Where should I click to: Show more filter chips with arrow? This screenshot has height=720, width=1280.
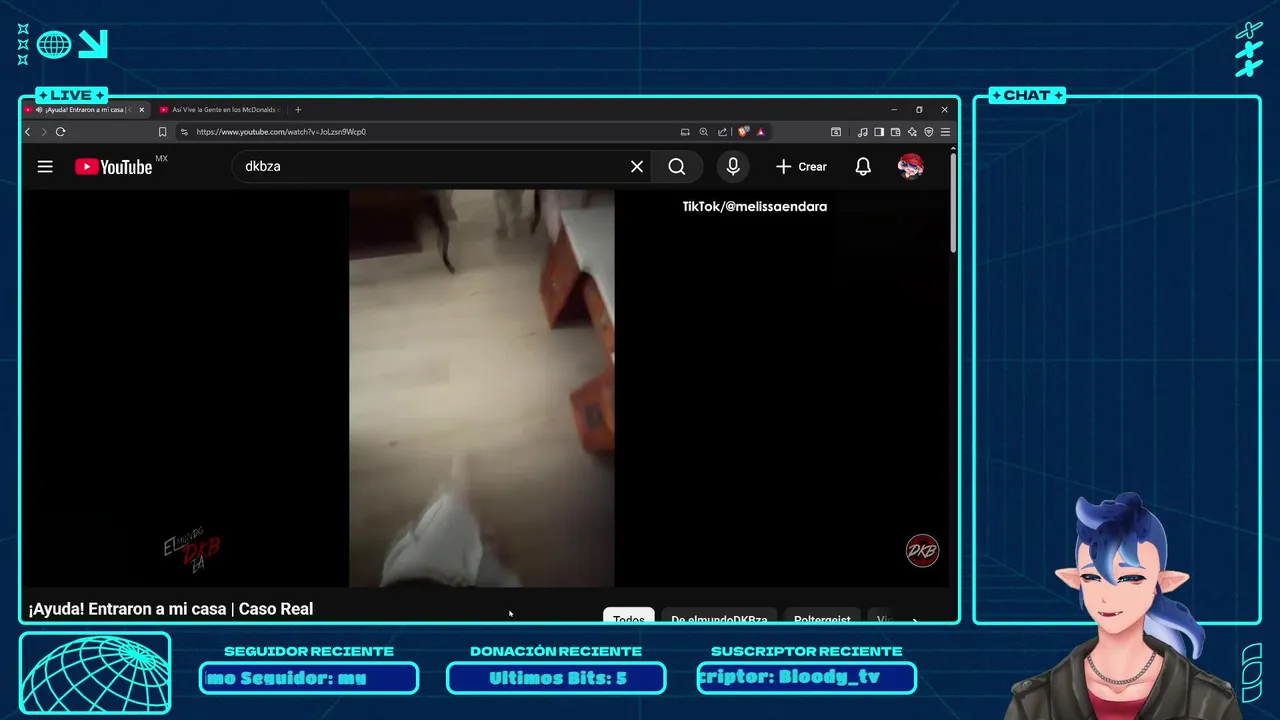tap(914, 619)
